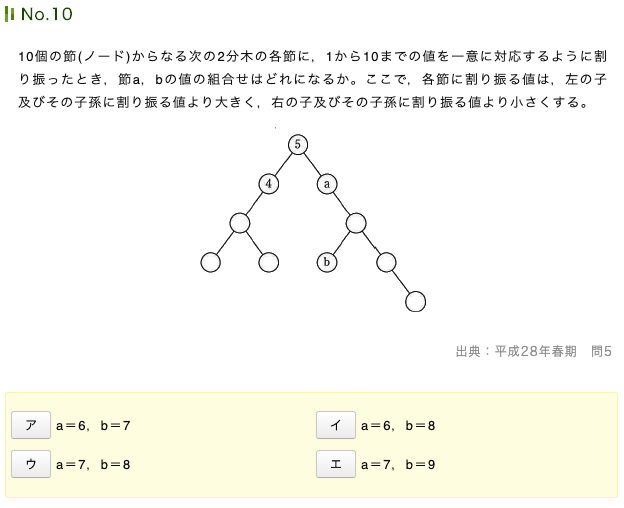The image size is (624, 508).
Task: Pick answer button エ
Action: pos(335,464)
